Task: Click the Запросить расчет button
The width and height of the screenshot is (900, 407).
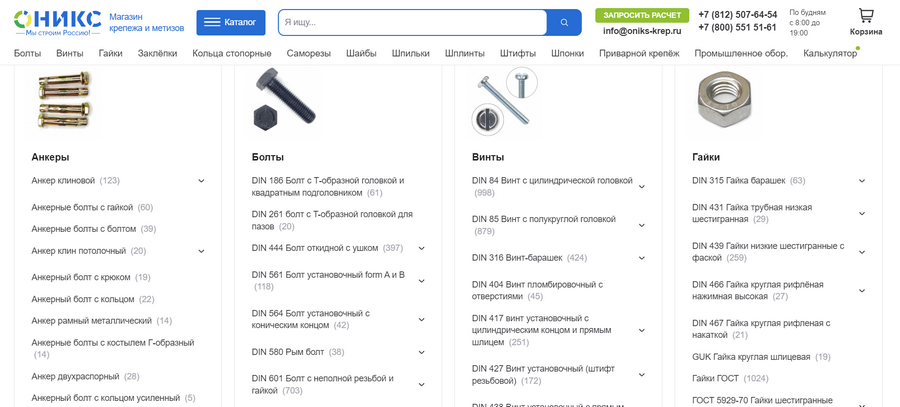Action: (642, 15)
